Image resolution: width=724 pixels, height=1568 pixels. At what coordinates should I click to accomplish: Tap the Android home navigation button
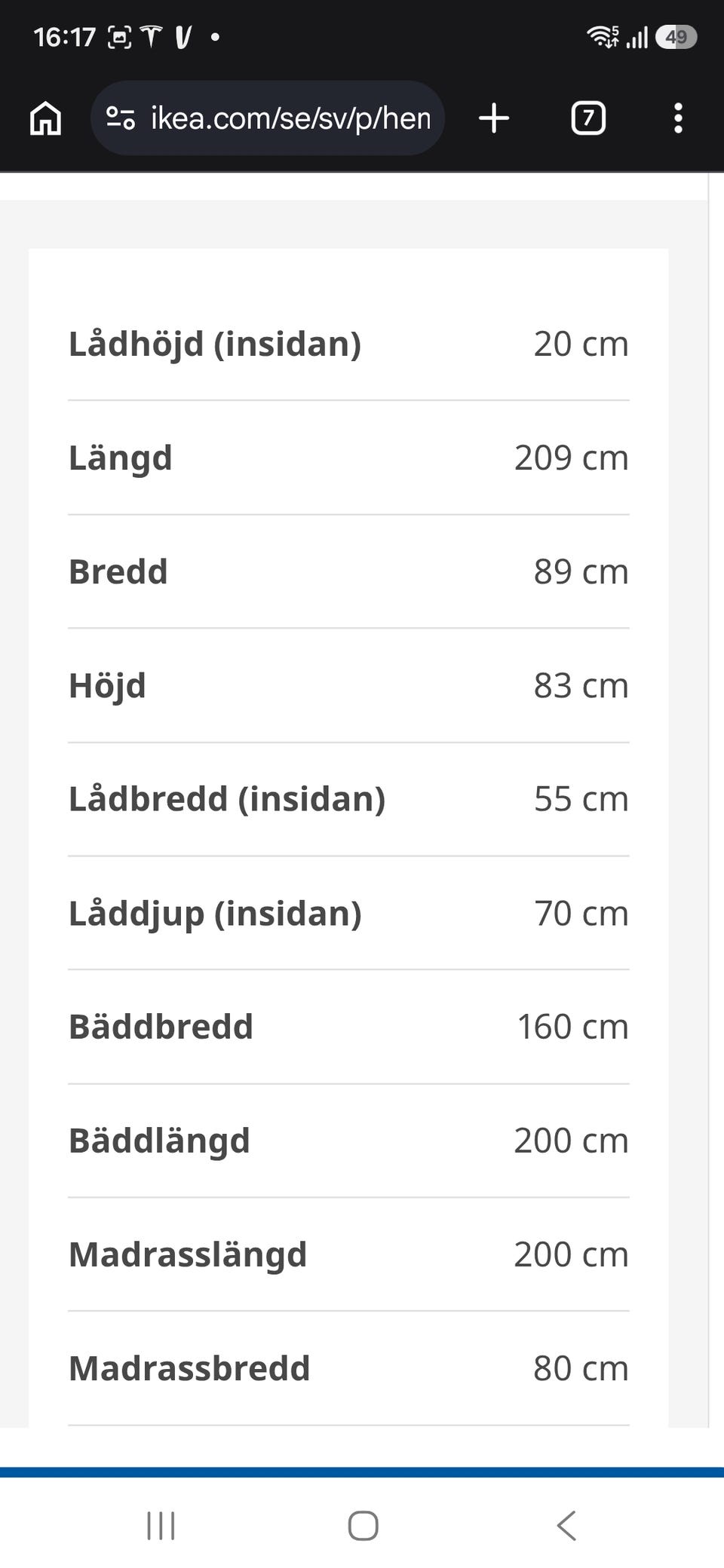(x=363, y=1526)
